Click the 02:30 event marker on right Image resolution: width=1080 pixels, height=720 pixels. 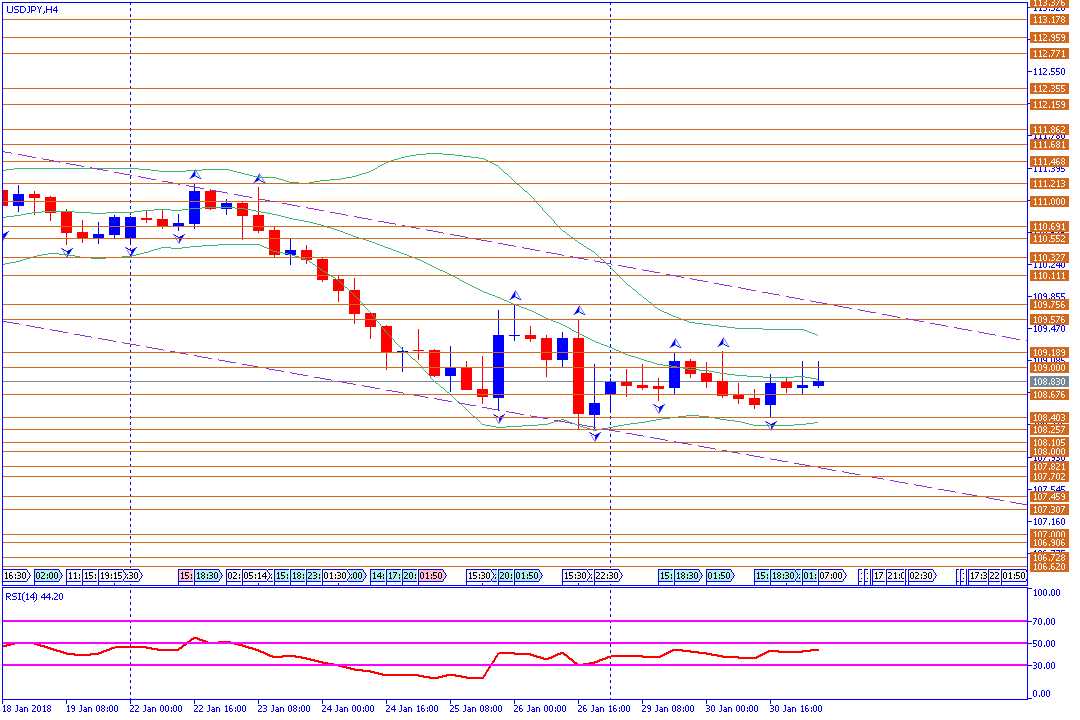[921, 576]
